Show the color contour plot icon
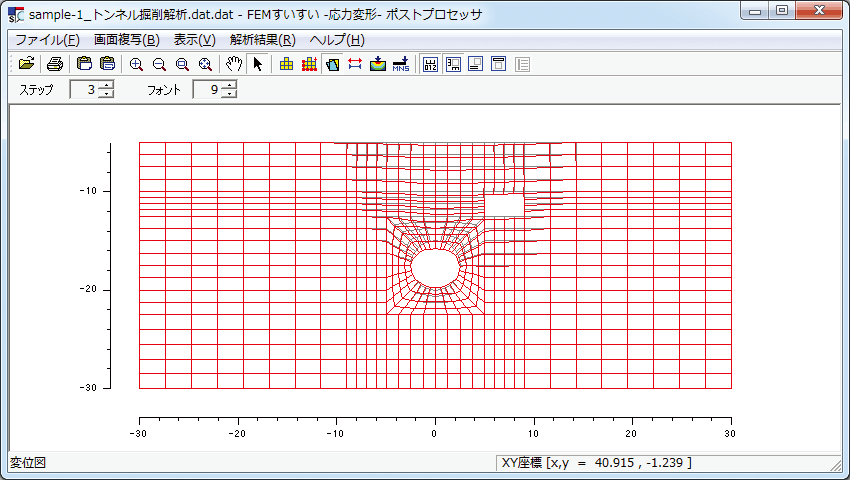The image size is (850, 480). tap(378, 65)
